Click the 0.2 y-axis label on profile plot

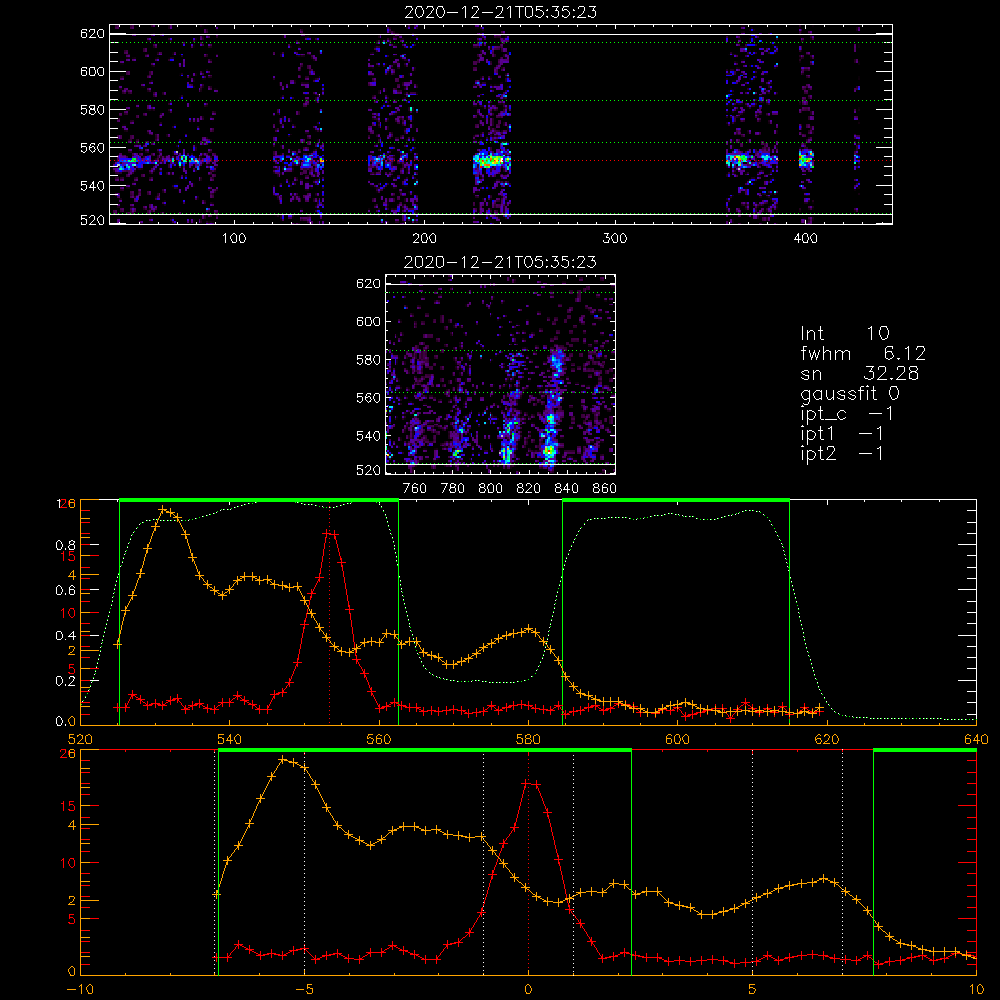[65, 681]
